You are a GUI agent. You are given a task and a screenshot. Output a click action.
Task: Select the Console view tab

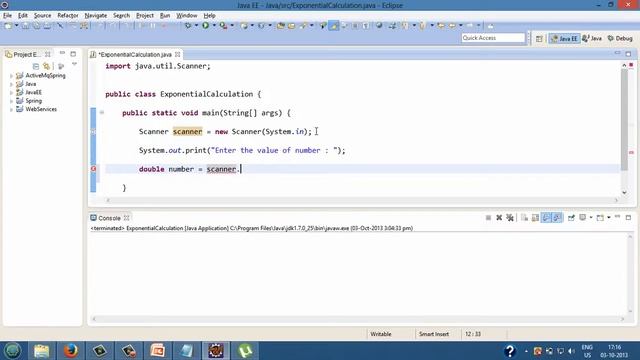pyautogui.click(x=109, y=218)
